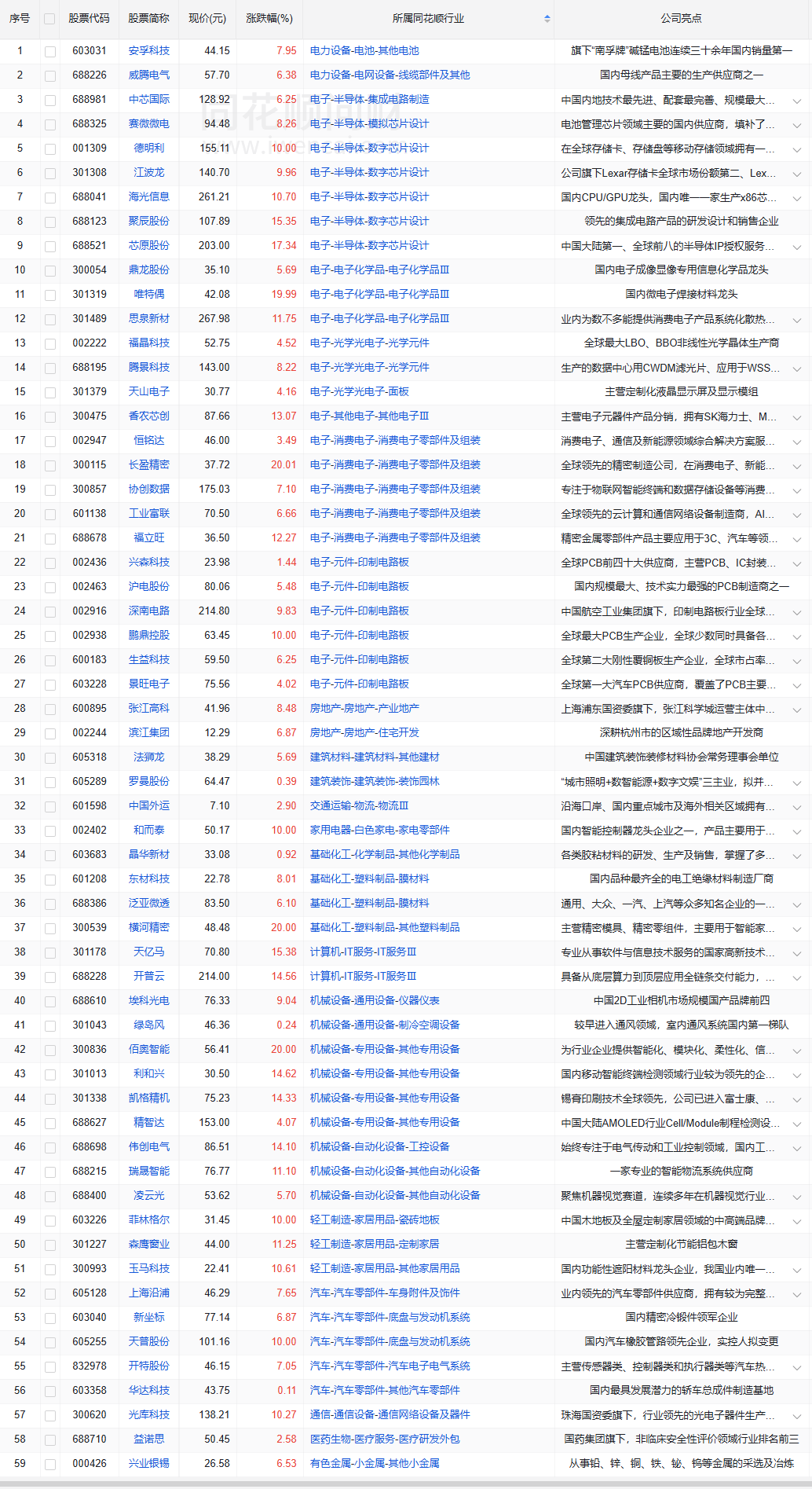Expand the 开普云 company highlight chevron

click(796, 977)
